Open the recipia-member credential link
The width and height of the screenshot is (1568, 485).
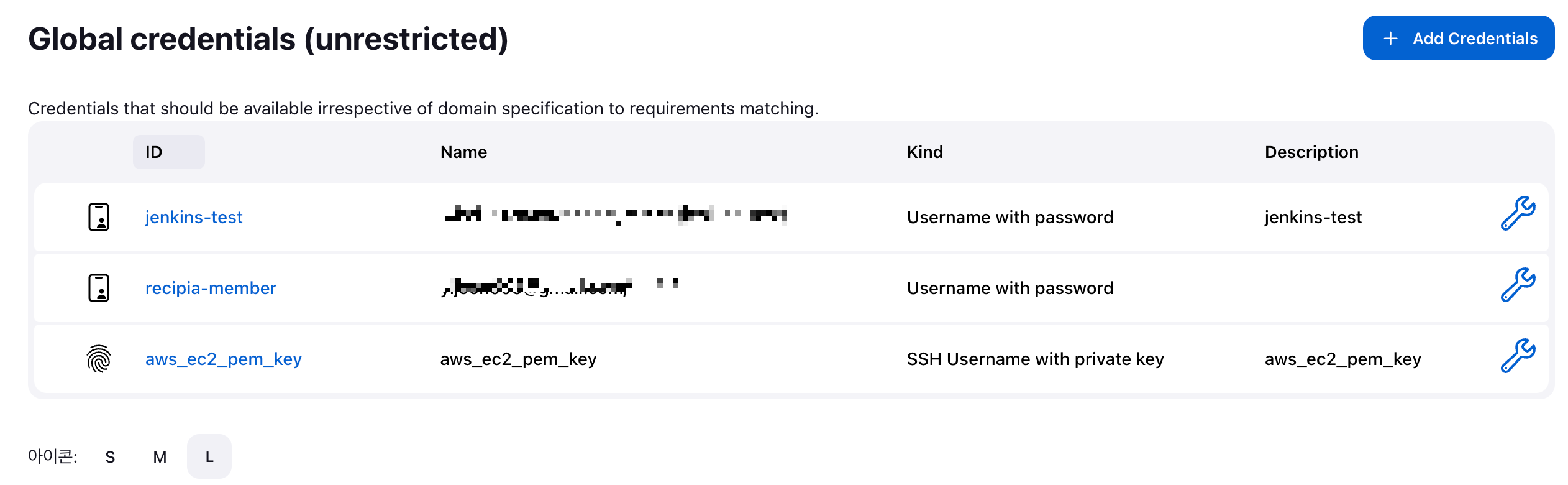(211, 288)
